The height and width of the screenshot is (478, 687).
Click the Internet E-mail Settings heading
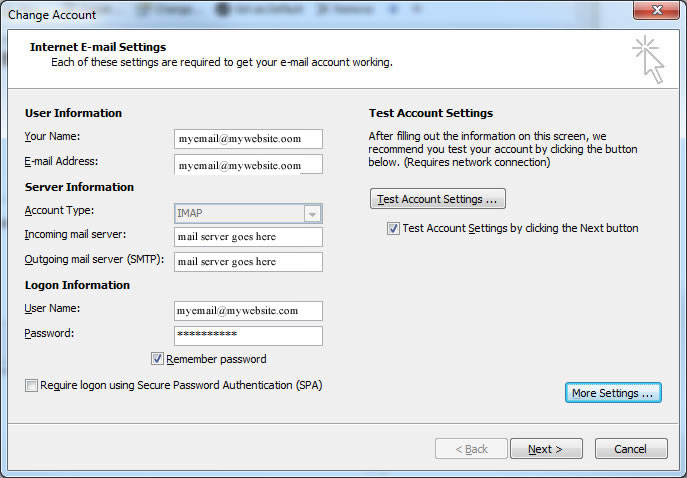coord(98,47)
